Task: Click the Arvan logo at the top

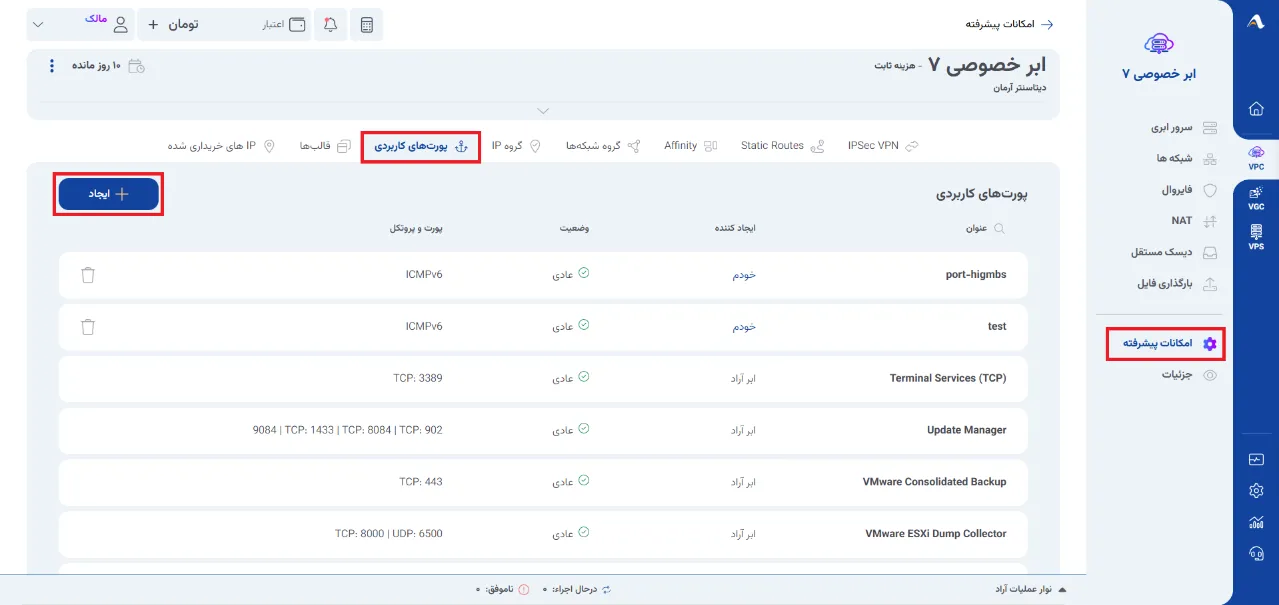Action: point(1256,22)
